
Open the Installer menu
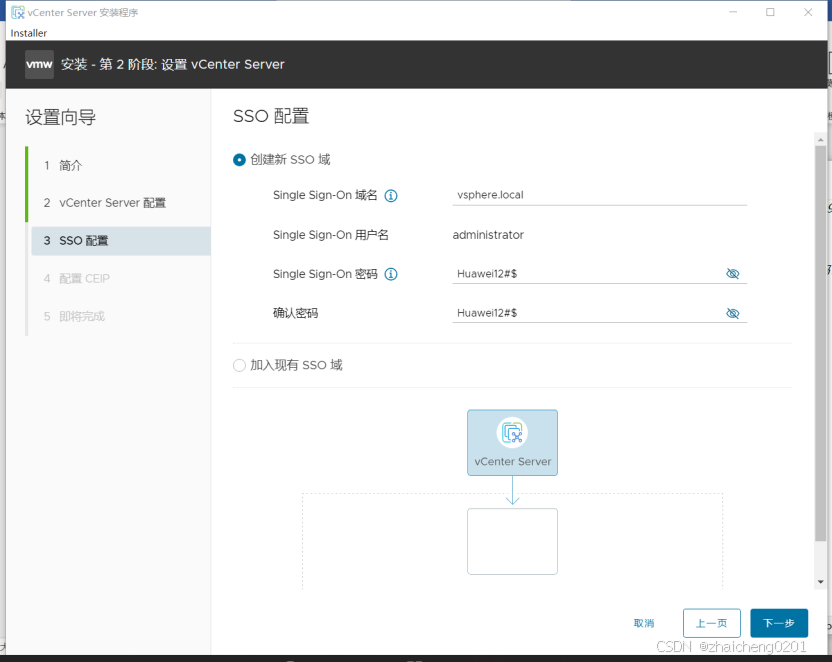click(29, 33)
